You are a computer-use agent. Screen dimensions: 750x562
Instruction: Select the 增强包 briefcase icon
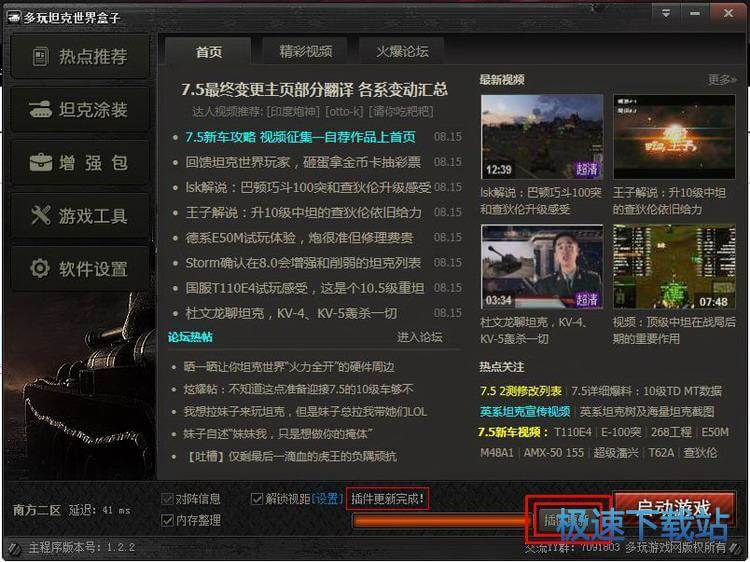[40, 162]
